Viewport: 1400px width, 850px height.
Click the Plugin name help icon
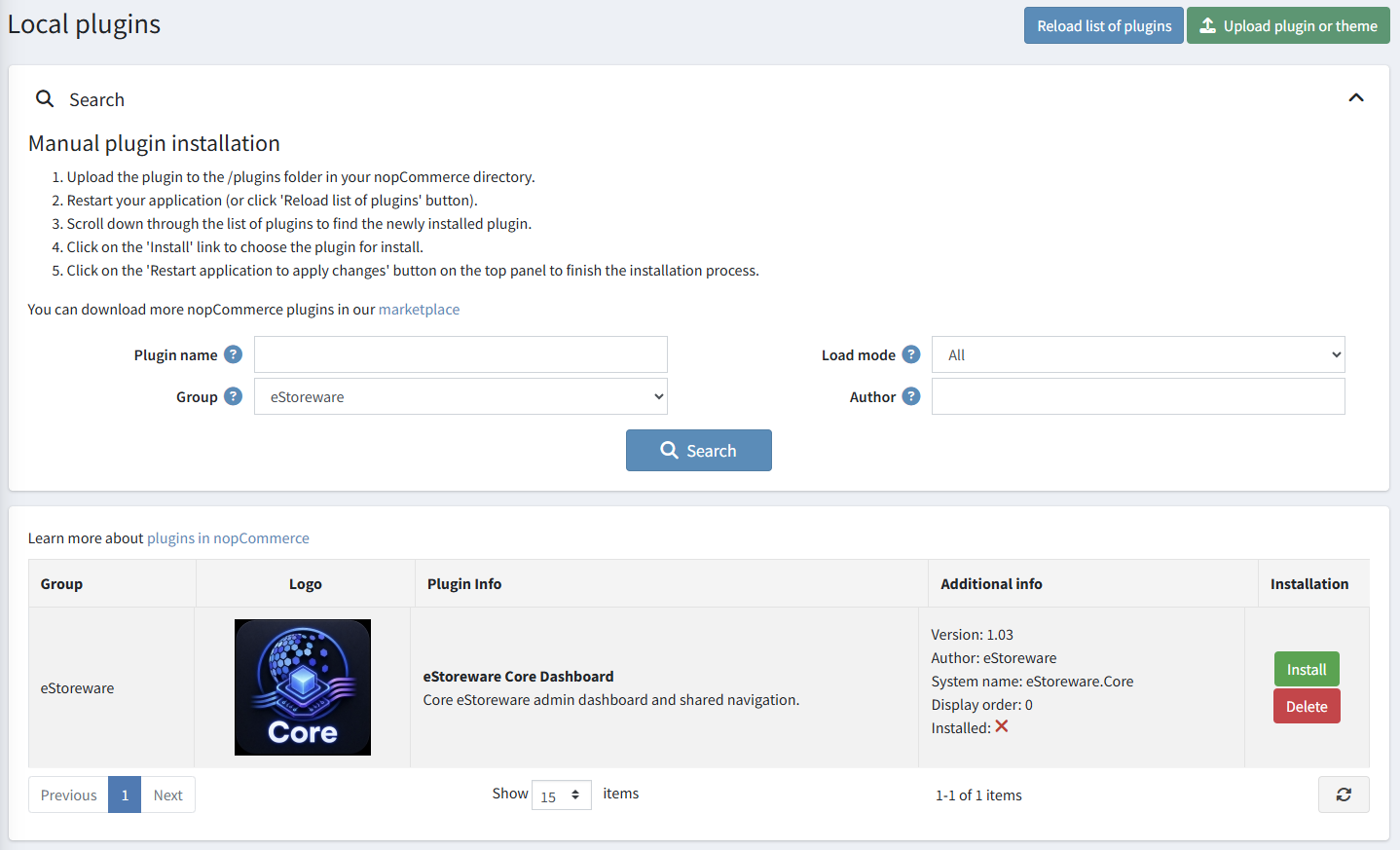[x=233, y=354]
